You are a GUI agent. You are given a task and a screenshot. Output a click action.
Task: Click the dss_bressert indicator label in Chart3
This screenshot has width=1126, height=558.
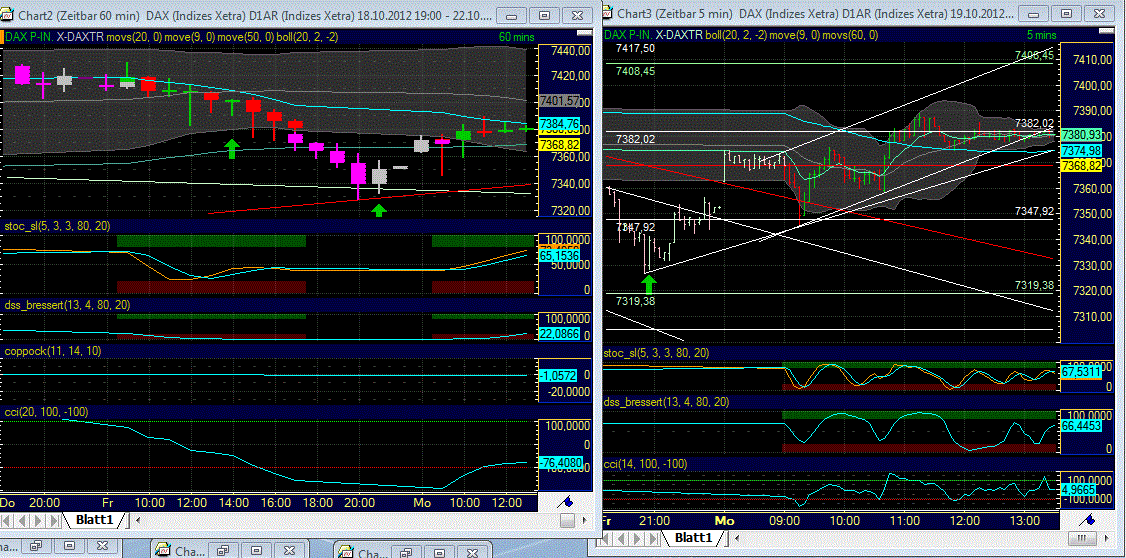coord(666,402)
